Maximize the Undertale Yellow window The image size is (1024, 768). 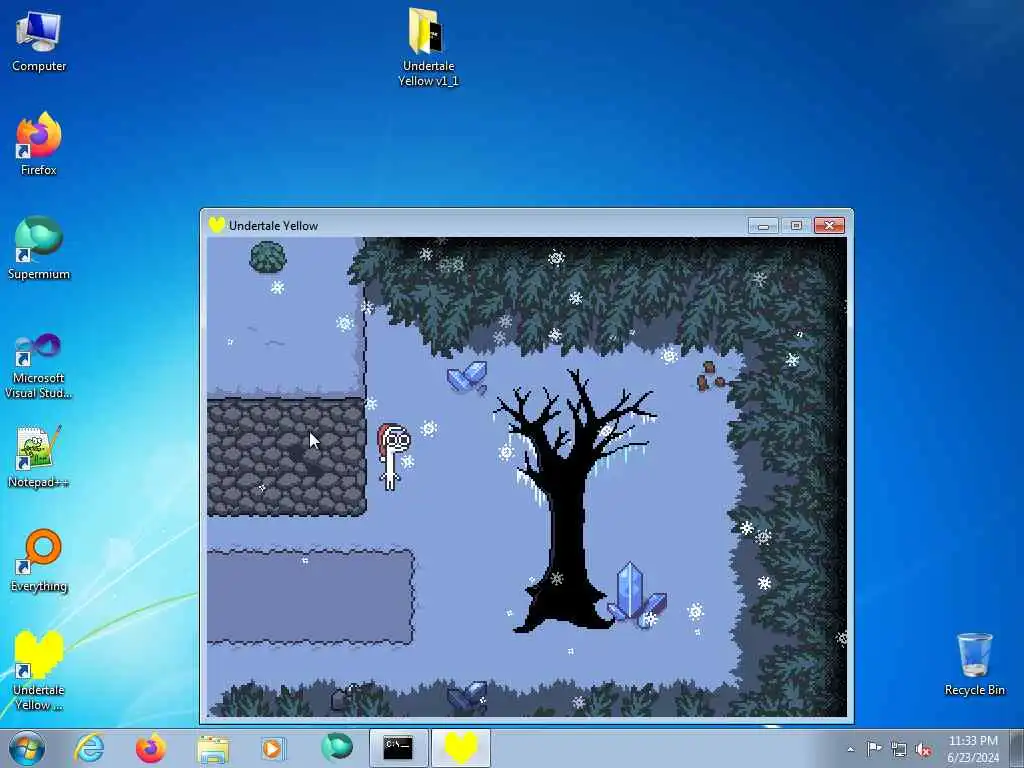pyautogui.click(x=795, y=225)
